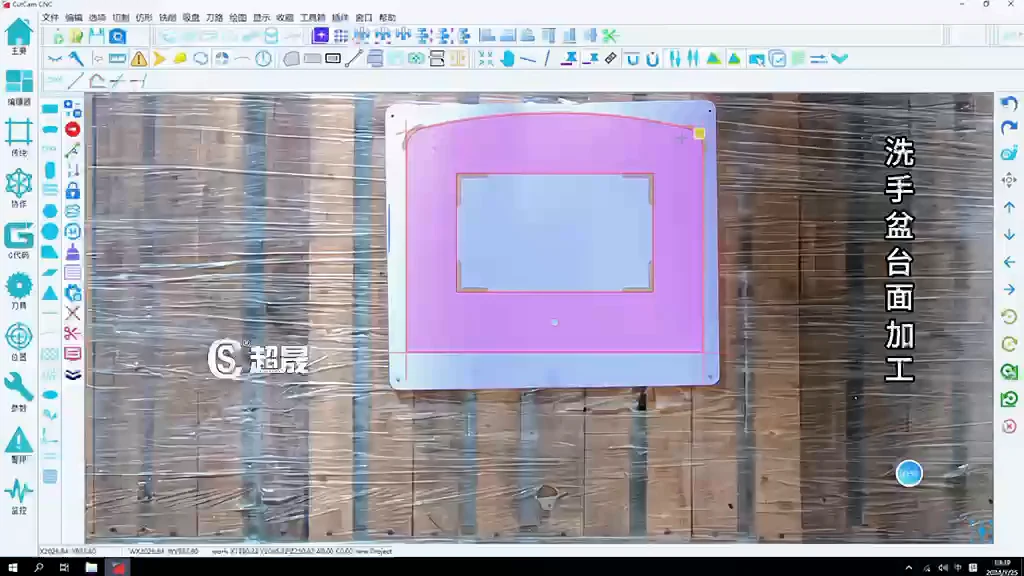Viewport: 1024px width, 576px height.
Task: Go to the home (主页) page icon
Action: (x=19, y=36)
